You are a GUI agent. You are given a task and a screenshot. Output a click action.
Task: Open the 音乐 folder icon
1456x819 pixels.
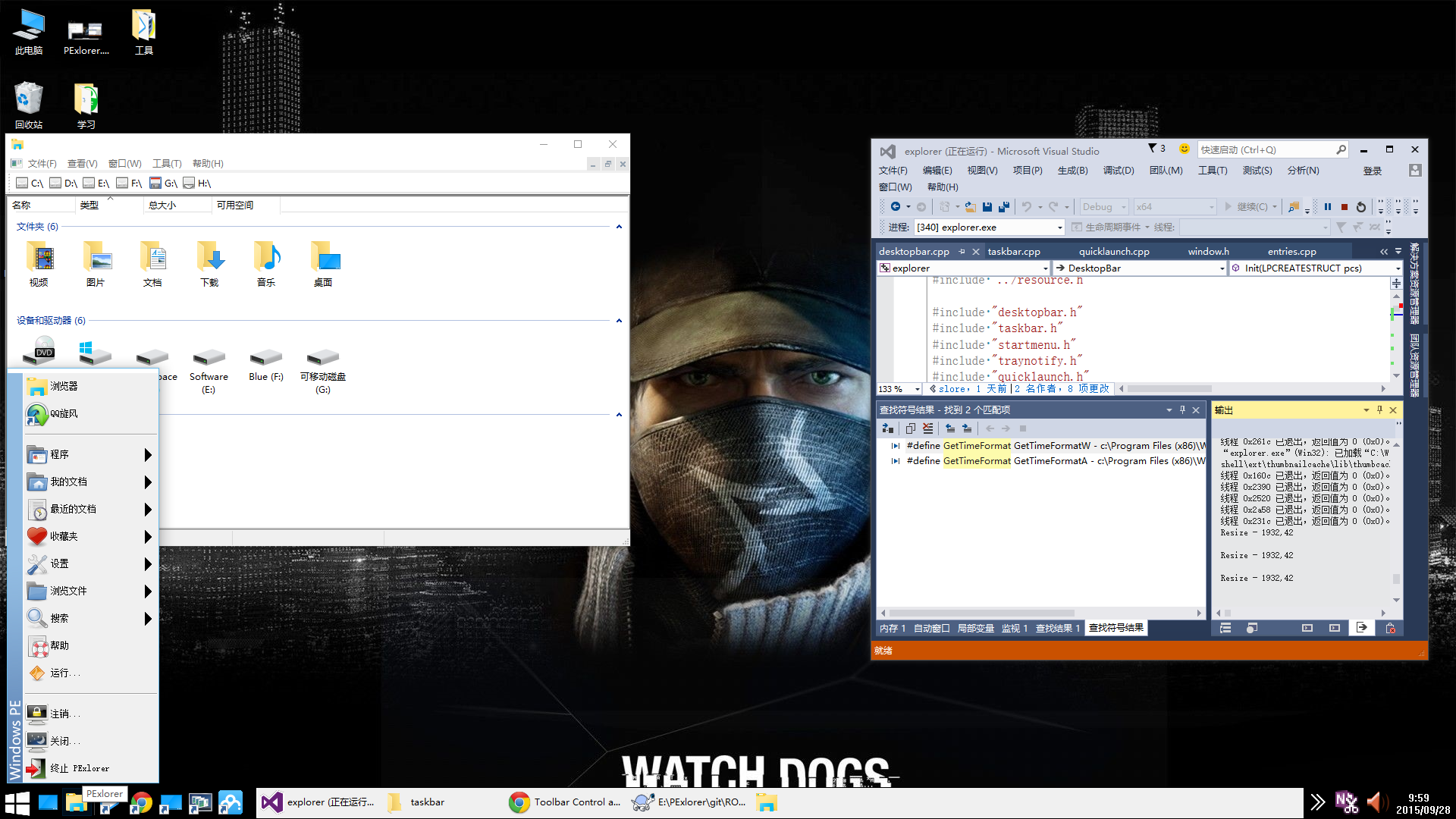pos(266,265)
